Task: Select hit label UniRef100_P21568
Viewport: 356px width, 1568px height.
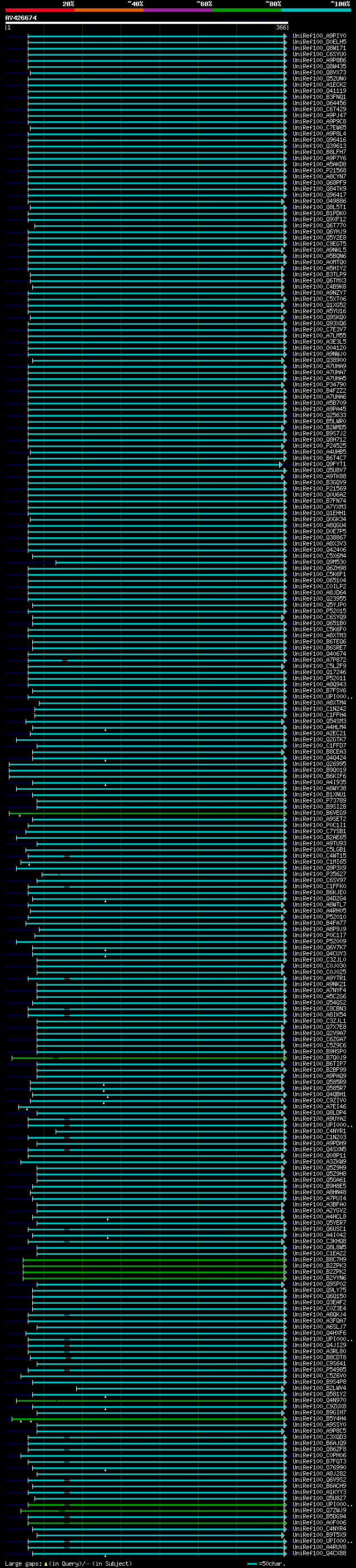Action: pos(319,170)
